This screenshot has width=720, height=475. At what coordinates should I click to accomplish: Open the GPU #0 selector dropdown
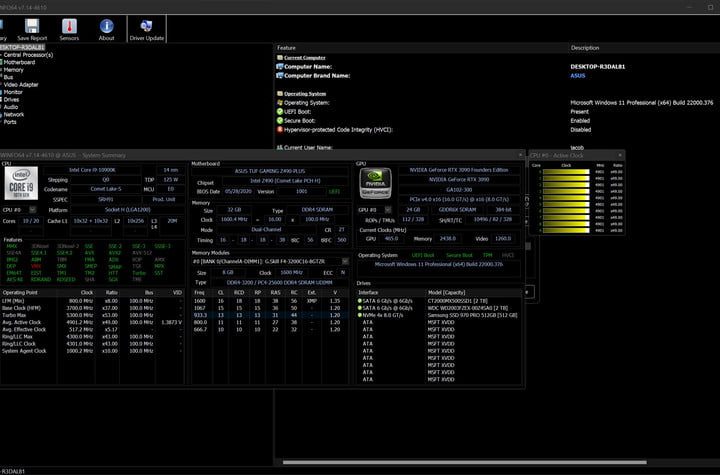click(388, 210)
